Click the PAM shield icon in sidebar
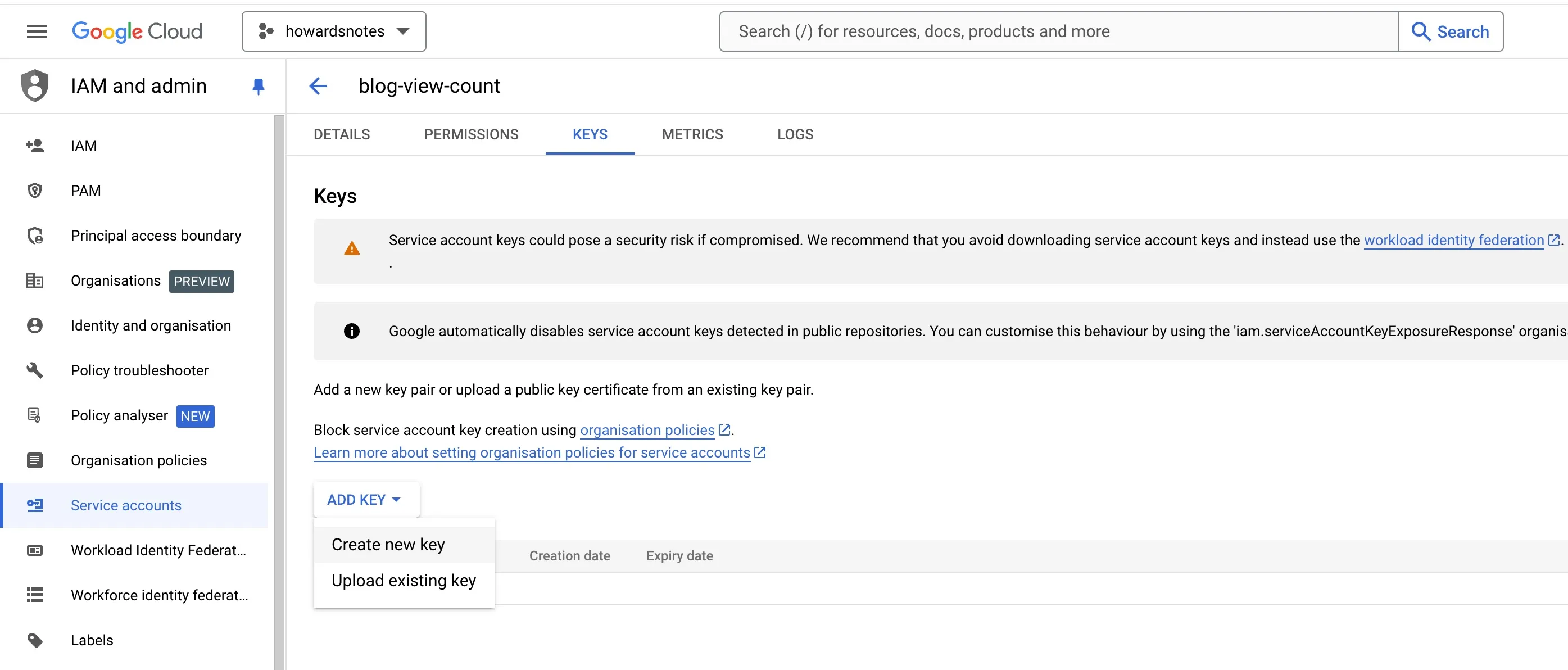 pyautogui.click(x=35, y=191)
